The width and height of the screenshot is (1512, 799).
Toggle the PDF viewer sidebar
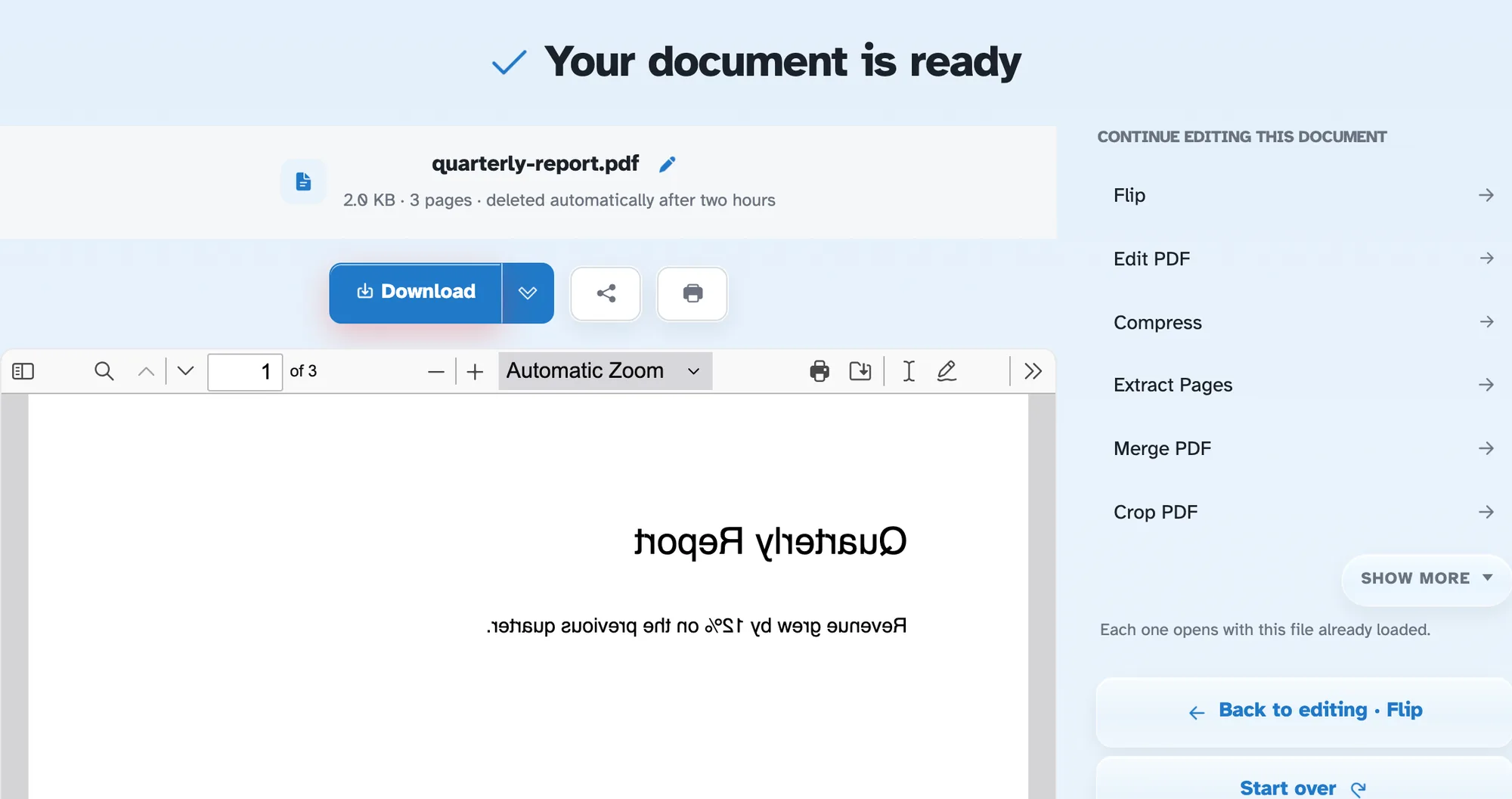23,371
